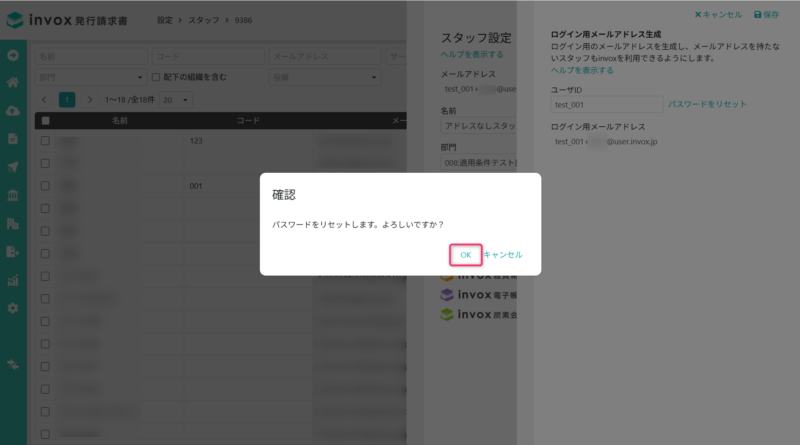Screen dimensions: 800x445
Task: Click the swap arrows sidebar icon
Action: click(13, 364)
